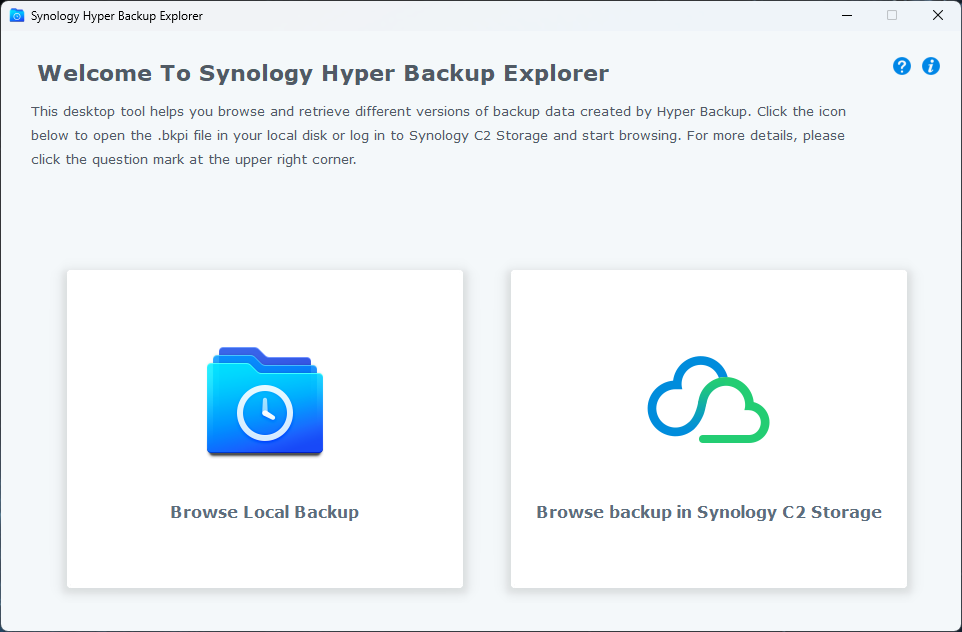The image size is (962, 632).
Task: Click the blue information icon
Action: point(931,66)
